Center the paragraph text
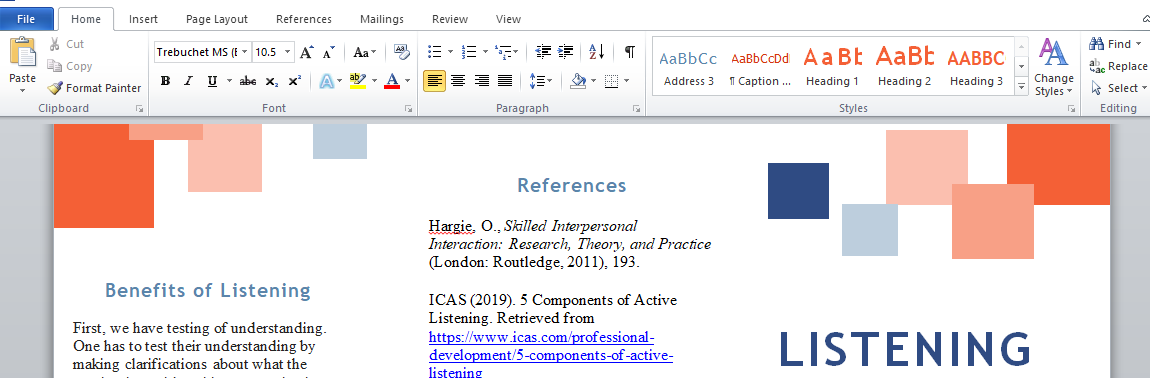The image size is (1150, 378). [x=458, y=81]
